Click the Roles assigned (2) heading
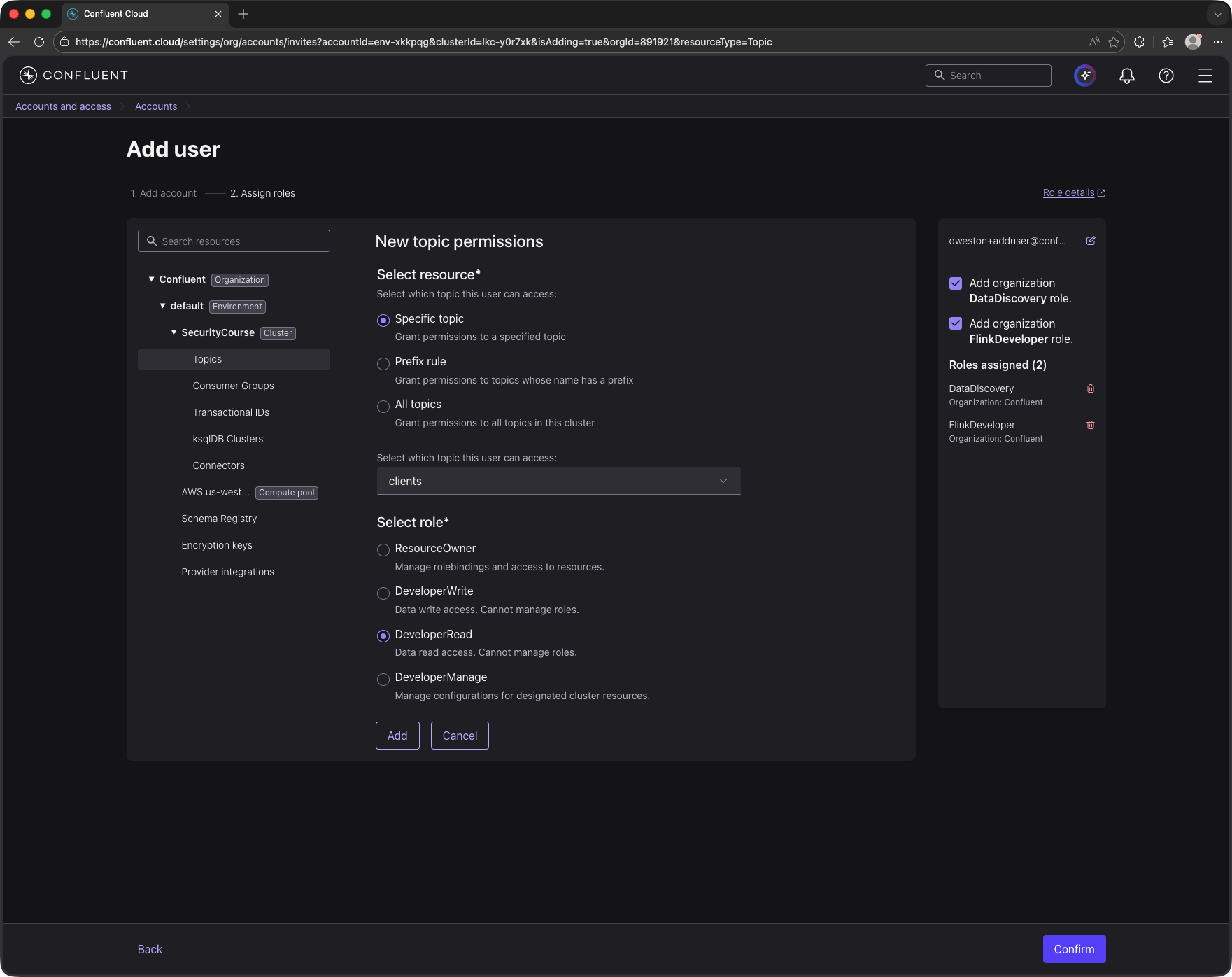 pyautogui.click(x=998, y=365)
